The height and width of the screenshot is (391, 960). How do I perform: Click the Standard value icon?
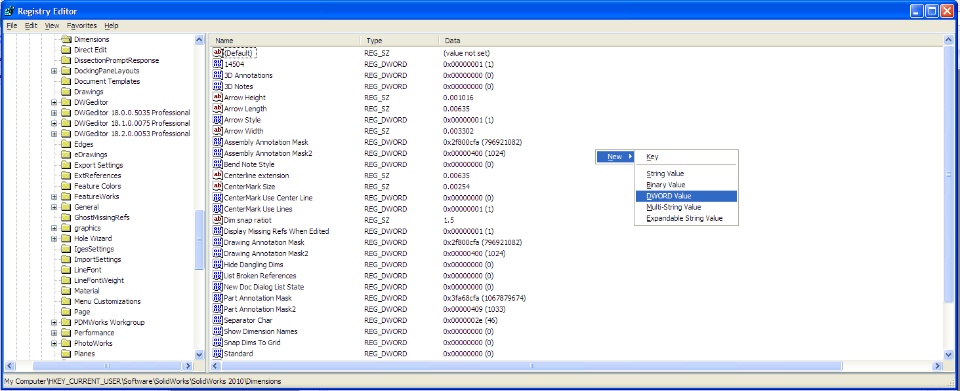[217, 354]
